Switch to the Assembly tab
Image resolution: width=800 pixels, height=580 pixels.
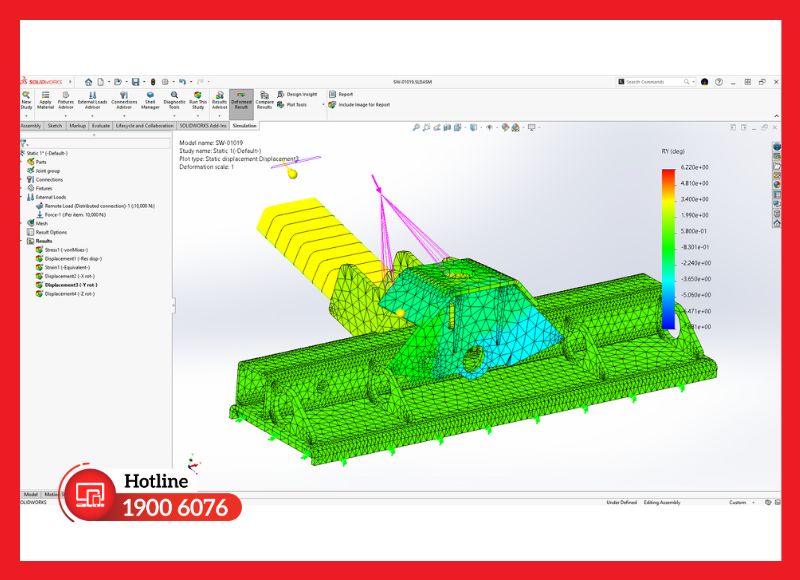31,125
